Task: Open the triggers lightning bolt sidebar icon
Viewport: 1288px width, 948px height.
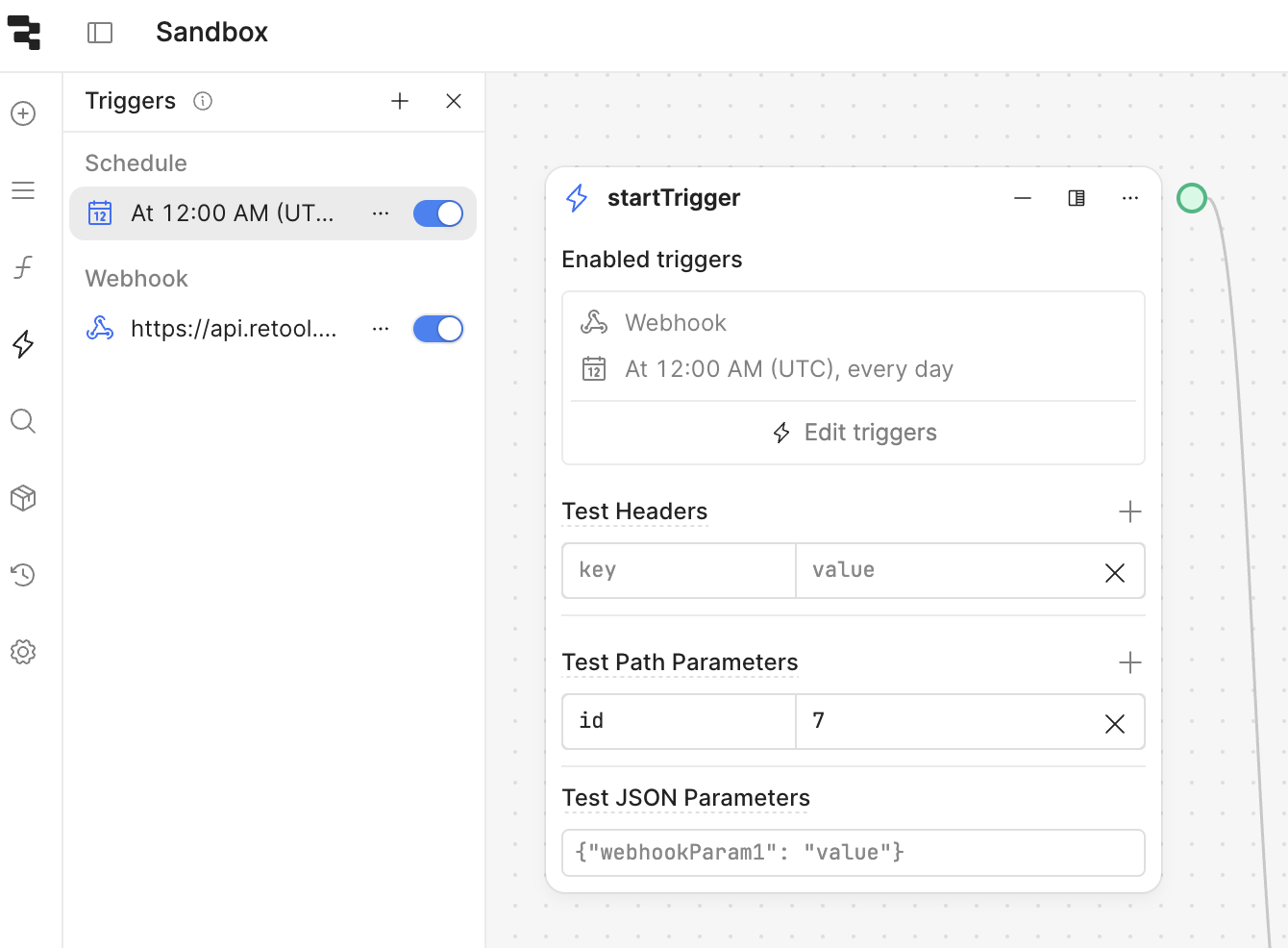Action: [23, 344]
